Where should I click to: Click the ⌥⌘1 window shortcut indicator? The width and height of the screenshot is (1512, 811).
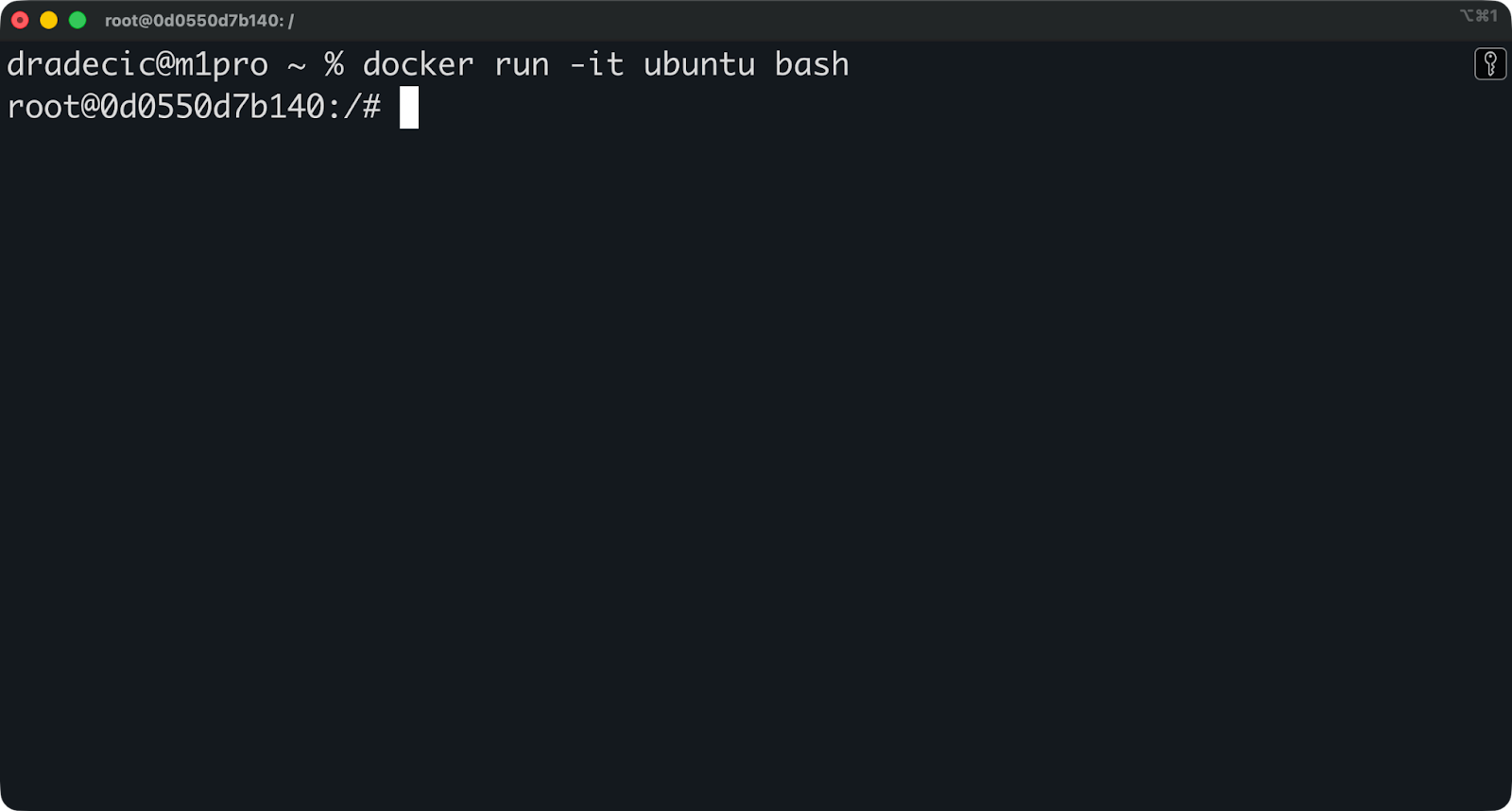[x=1482, y=16]
